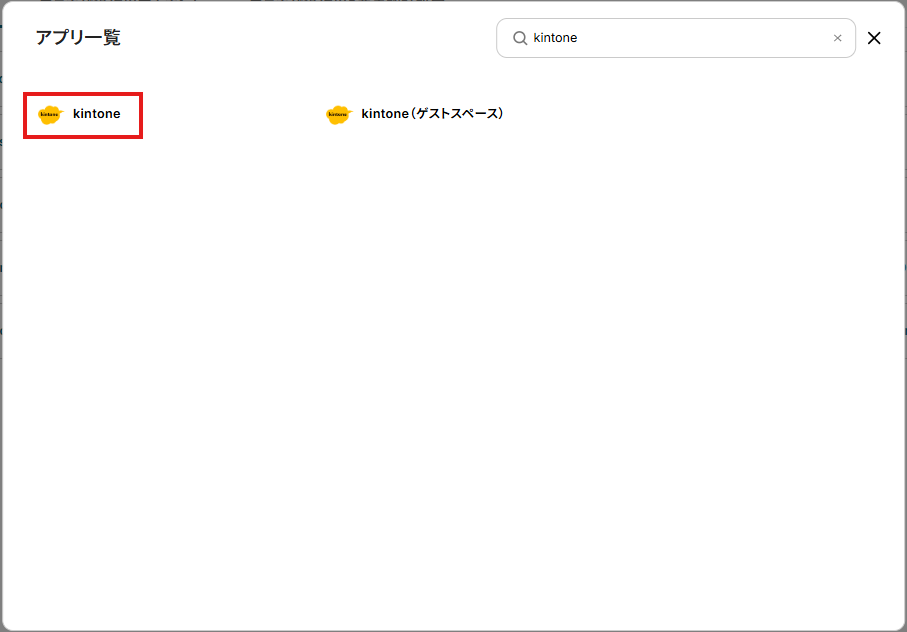Click the アプリ一覧 heading
This screenshot has width=907, height=632.
[78, 38]
